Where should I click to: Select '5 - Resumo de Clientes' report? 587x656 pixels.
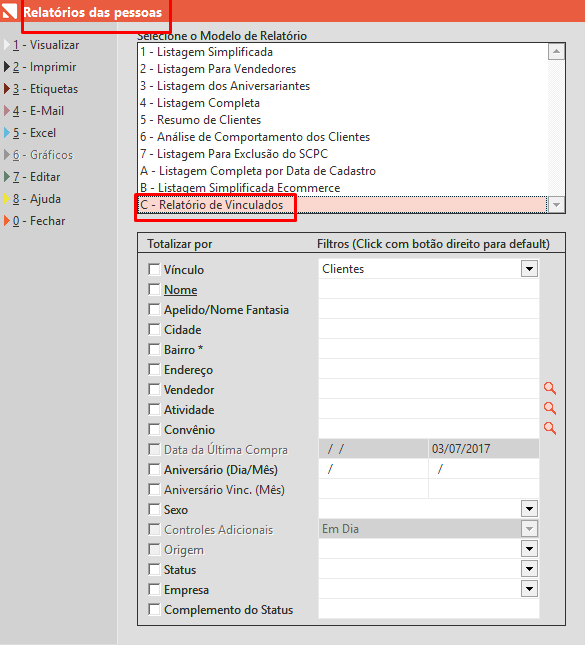pos(343,120)
